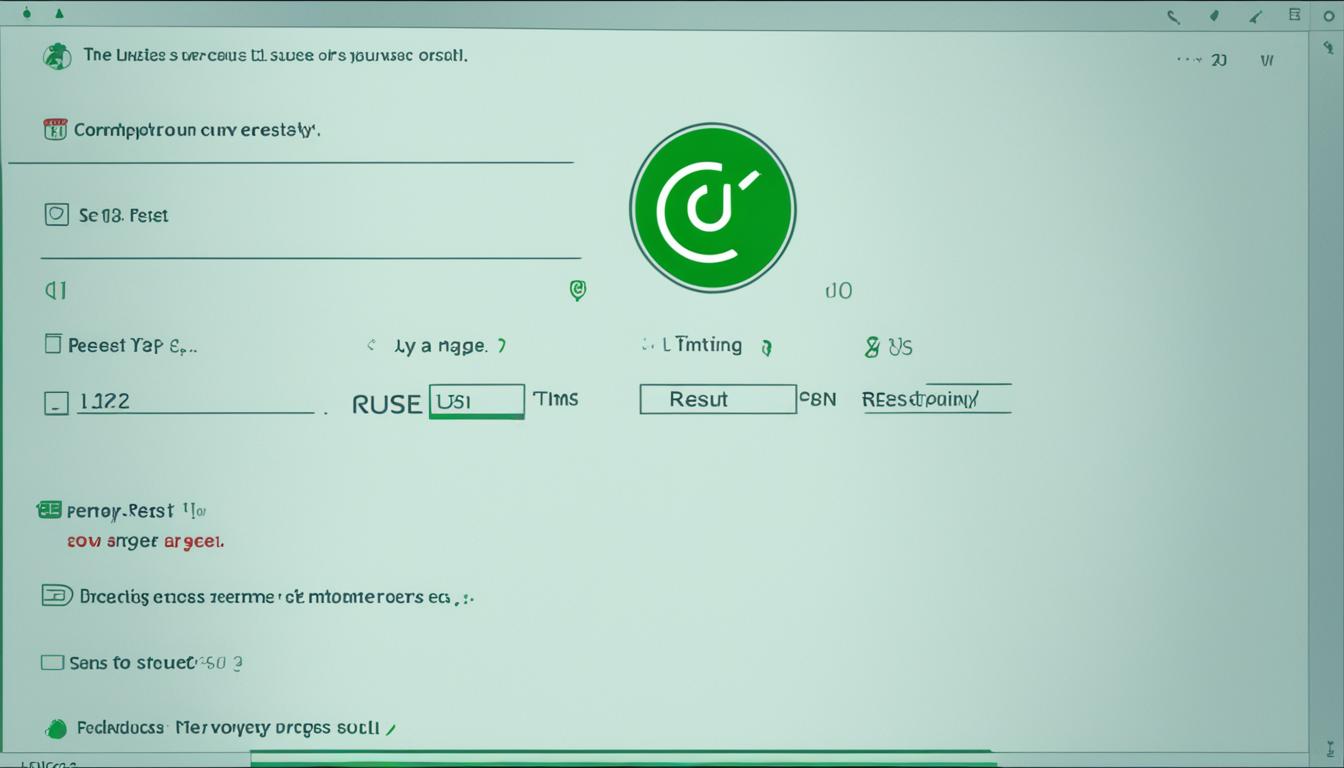Click the 'd1' marker on the left
The image size is (1344, 768).
pyautogui.click(x=56, y=290)
